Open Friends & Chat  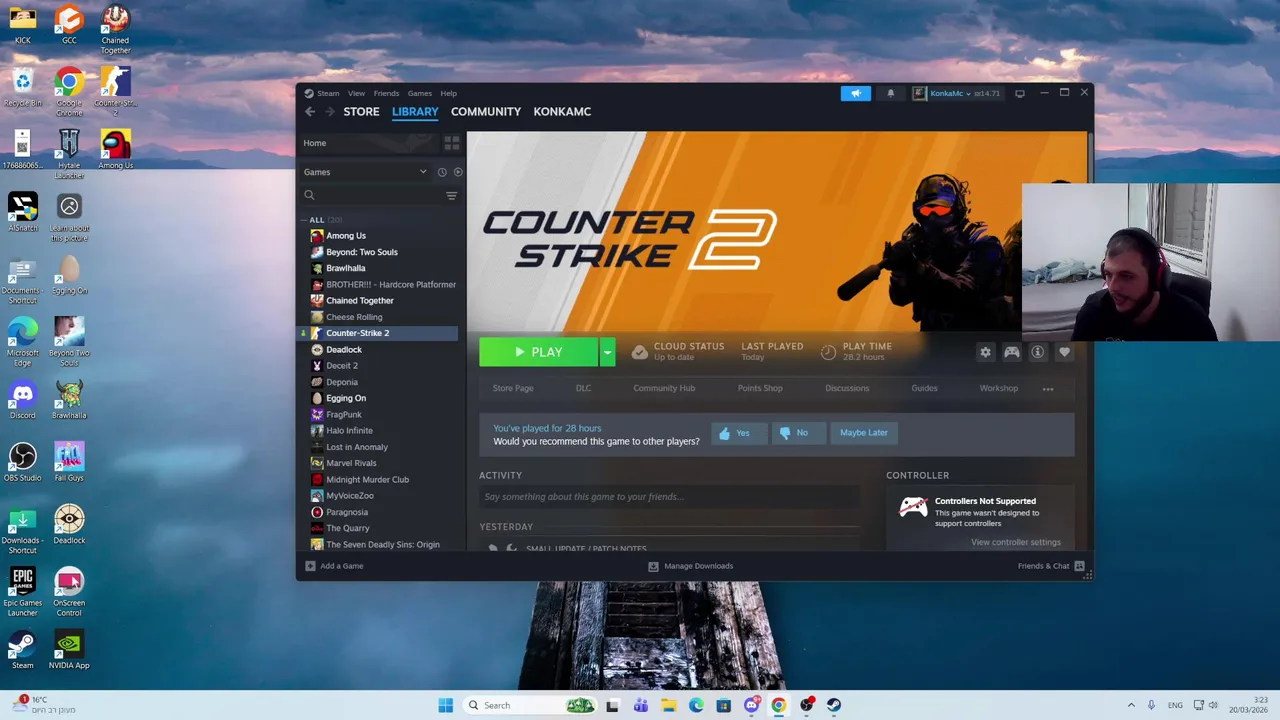[1051, 566]
